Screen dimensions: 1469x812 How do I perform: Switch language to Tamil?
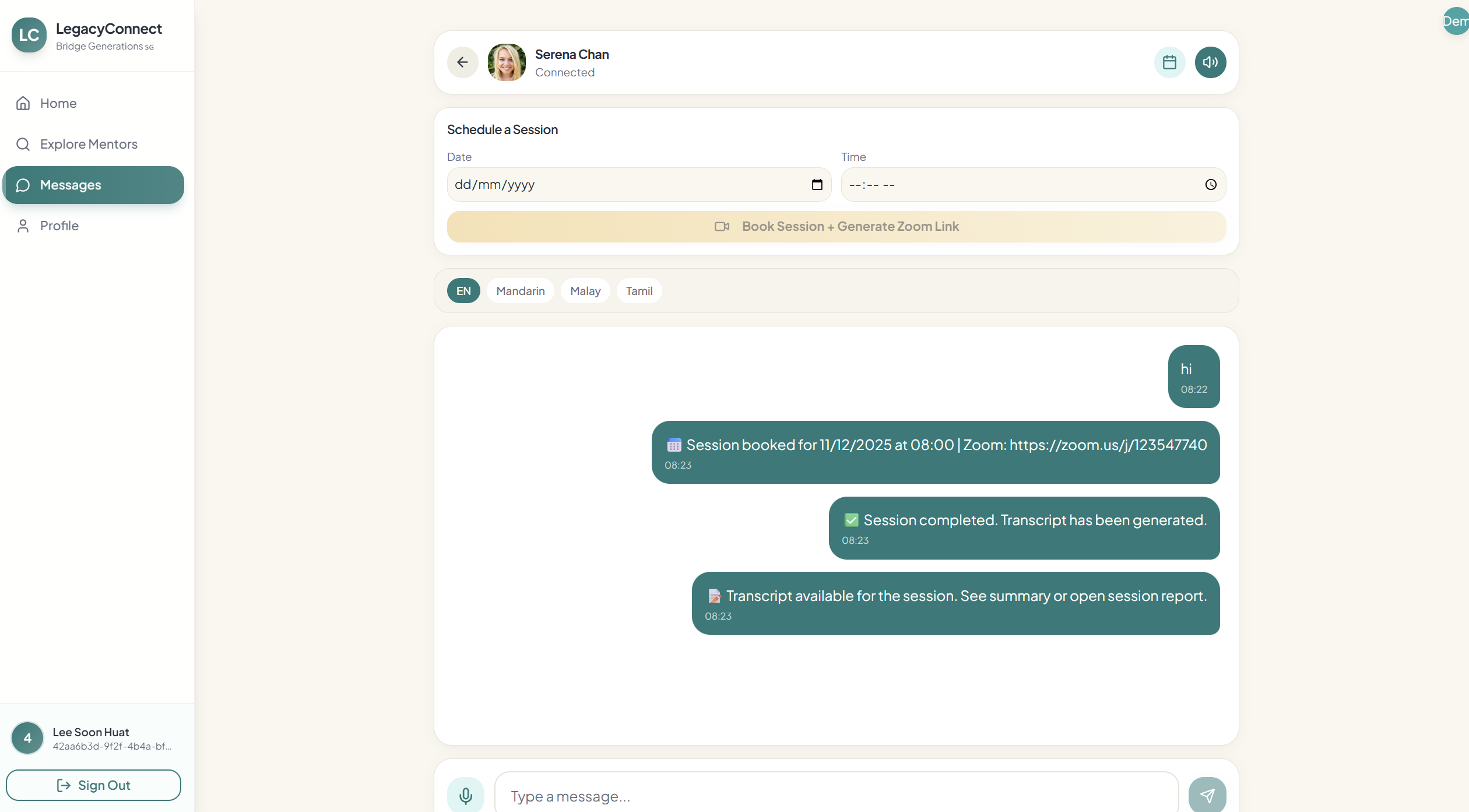(639, 291)
